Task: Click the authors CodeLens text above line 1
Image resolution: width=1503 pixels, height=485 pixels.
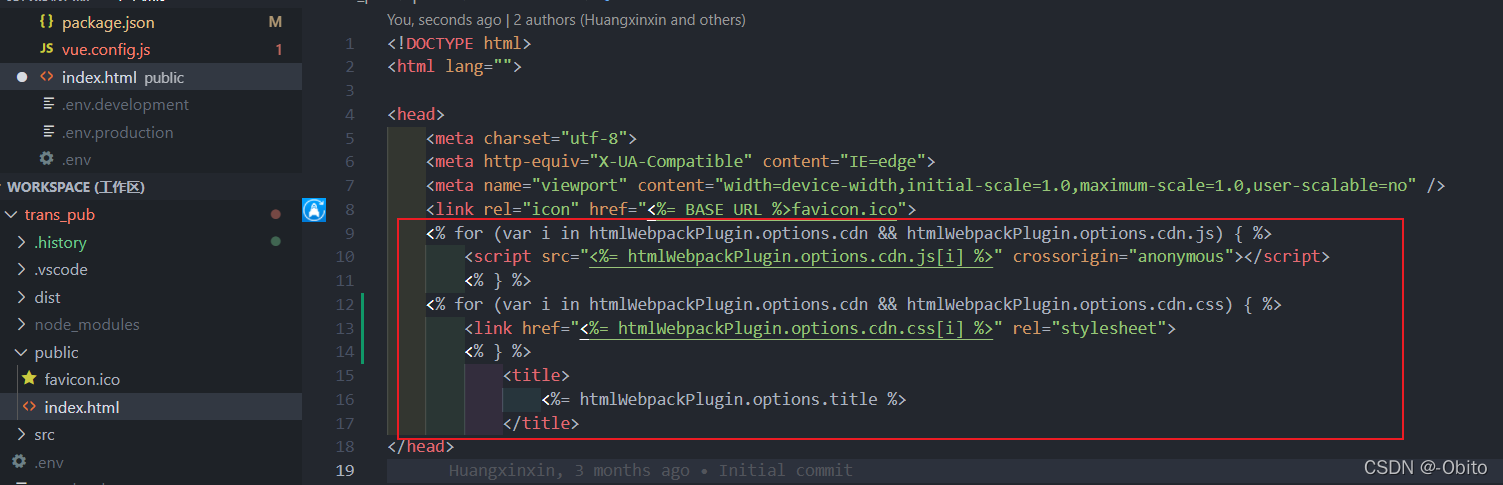Action: point(566,20)
